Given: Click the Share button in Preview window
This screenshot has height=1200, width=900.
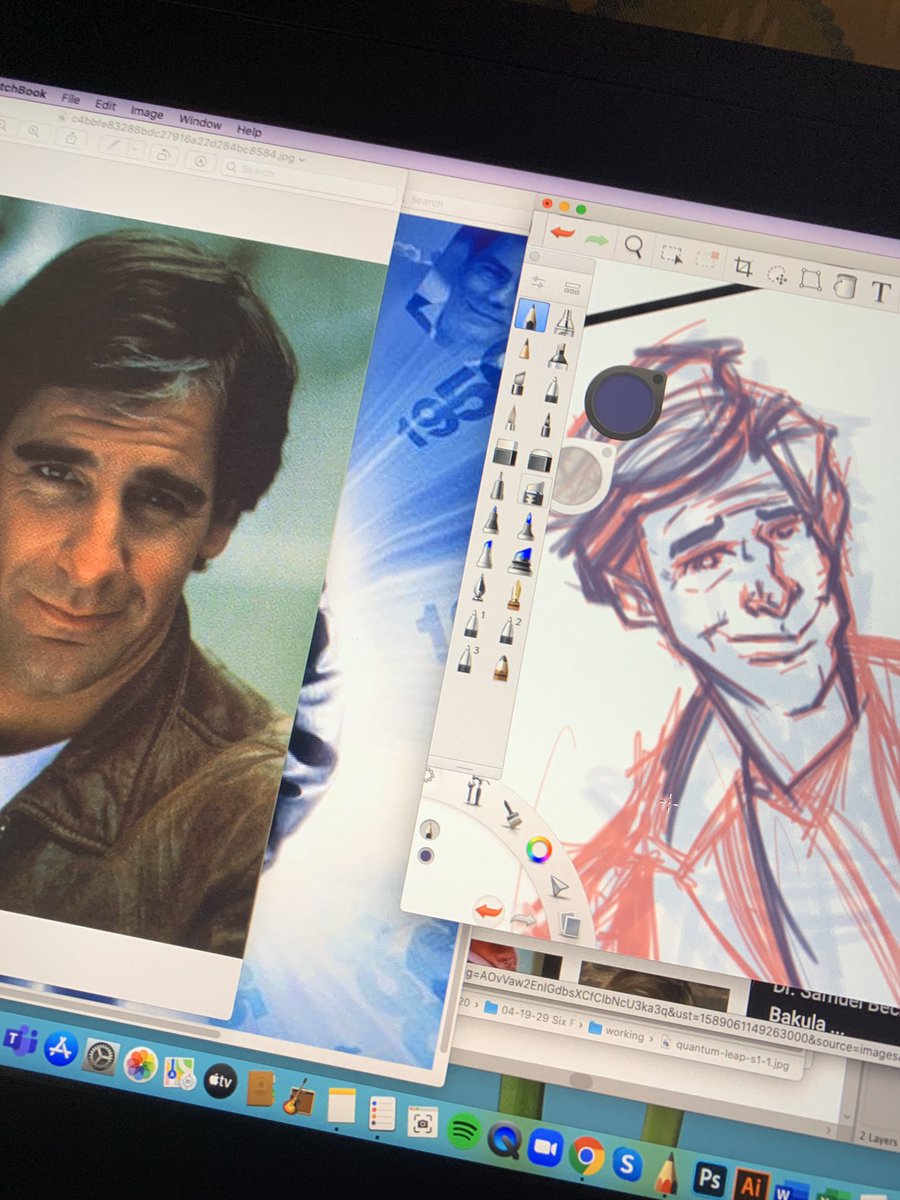Looking at the screenshot, I should coord(71,138).
